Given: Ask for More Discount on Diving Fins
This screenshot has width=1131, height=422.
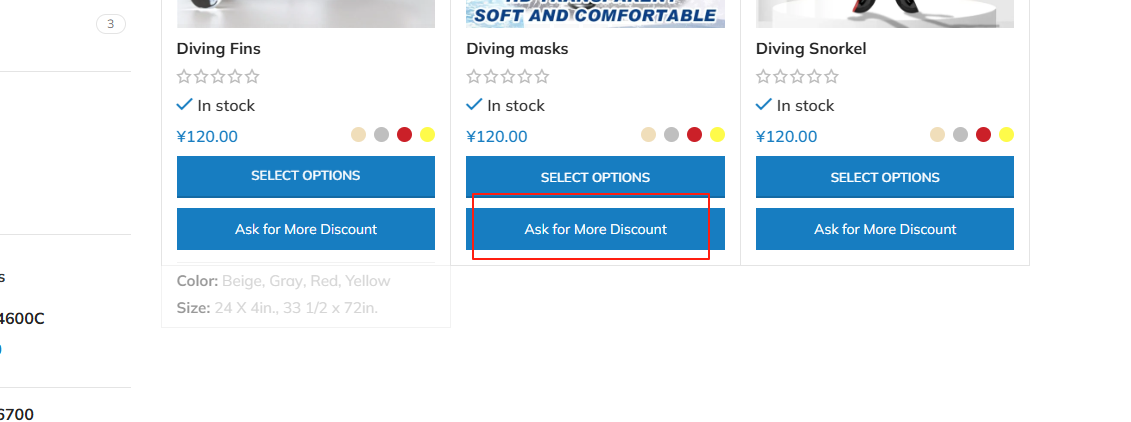Looking at the screenshot, I should (x=306, y=229).
